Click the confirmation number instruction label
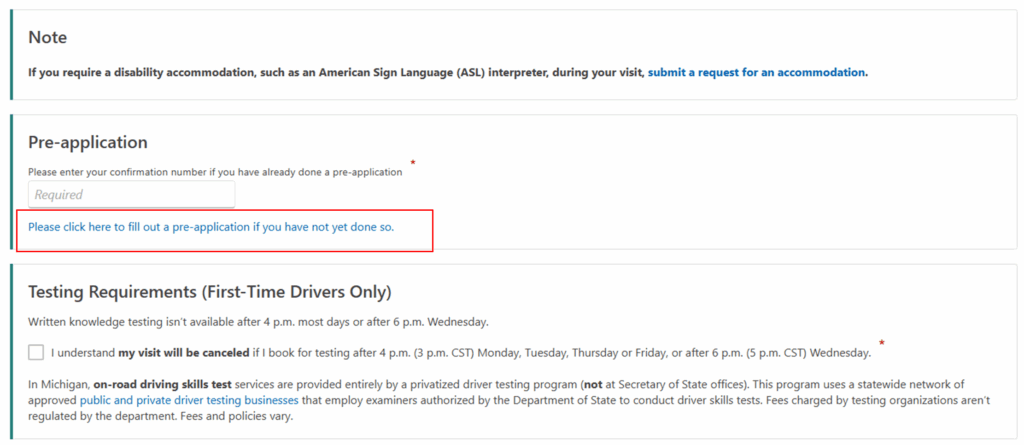The image size is (1024, 445). click(215, 172)
